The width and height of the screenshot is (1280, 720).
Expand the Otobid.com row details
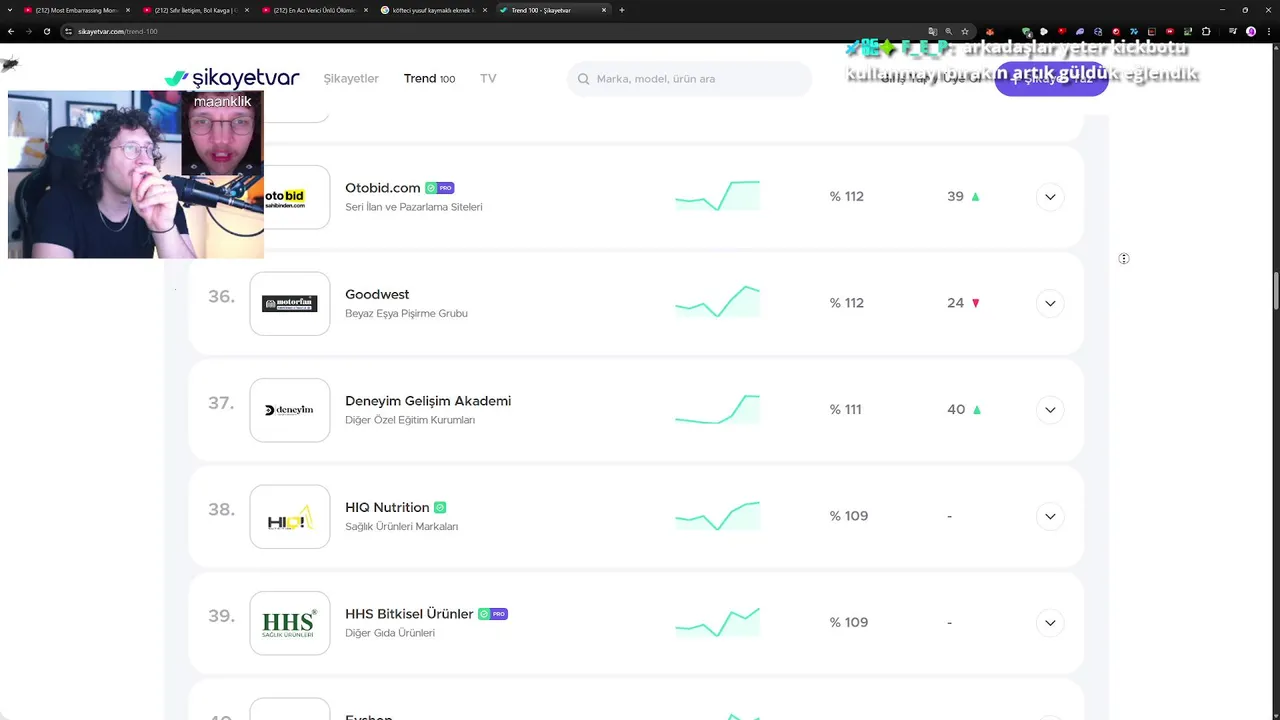point(1050,197)
